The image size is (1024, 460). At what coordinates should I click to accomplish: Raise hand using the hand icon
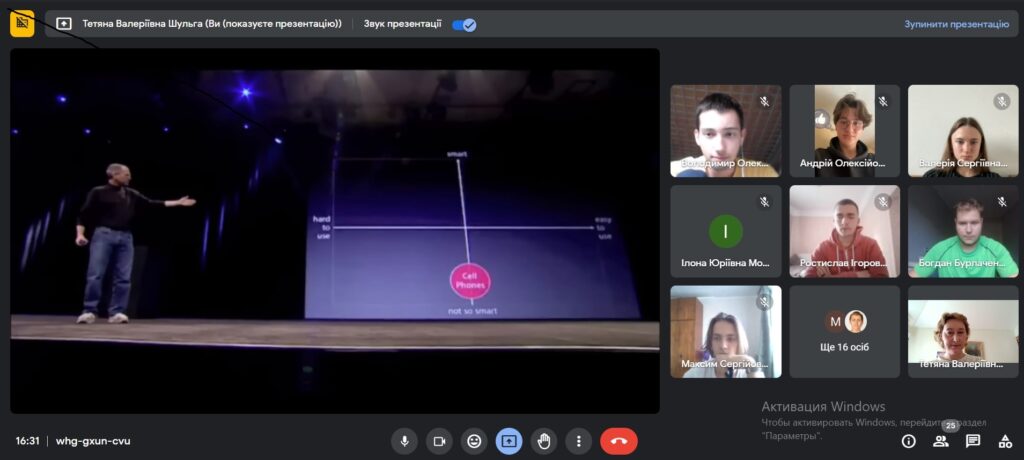544,442
